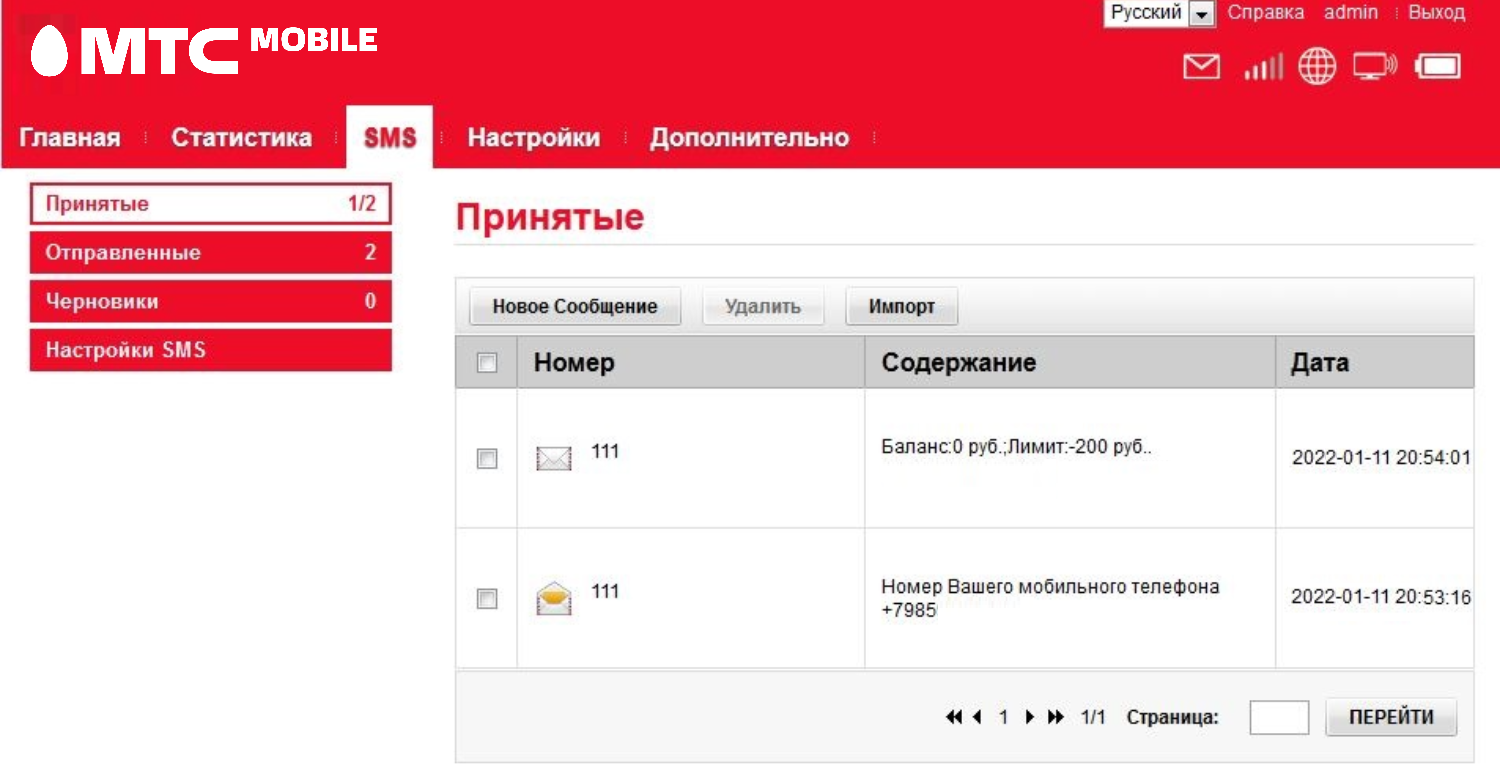Check the select-all checkbox in table header

pyautogui.click(x=487, y=363)
